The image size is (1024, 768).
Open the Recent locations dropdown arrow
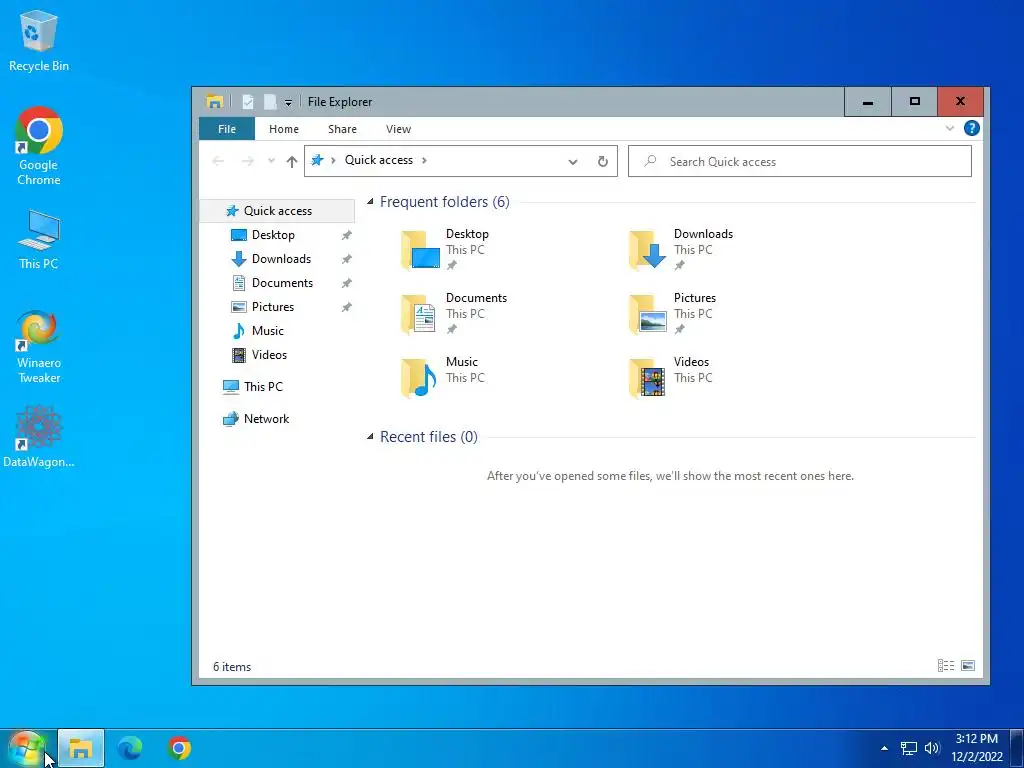pos(271,161)
